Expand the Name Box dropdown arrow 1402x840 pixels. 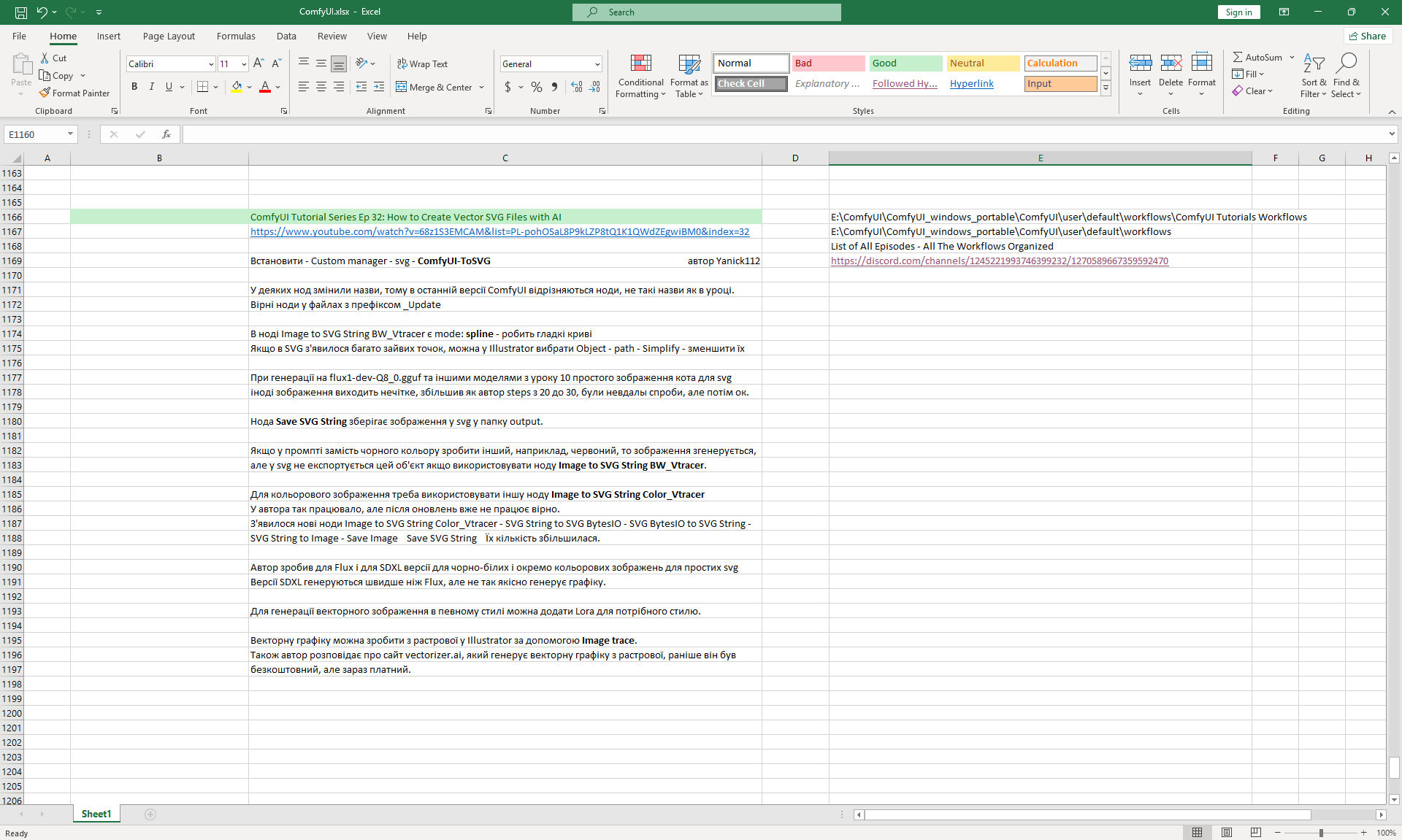[70, 134]
